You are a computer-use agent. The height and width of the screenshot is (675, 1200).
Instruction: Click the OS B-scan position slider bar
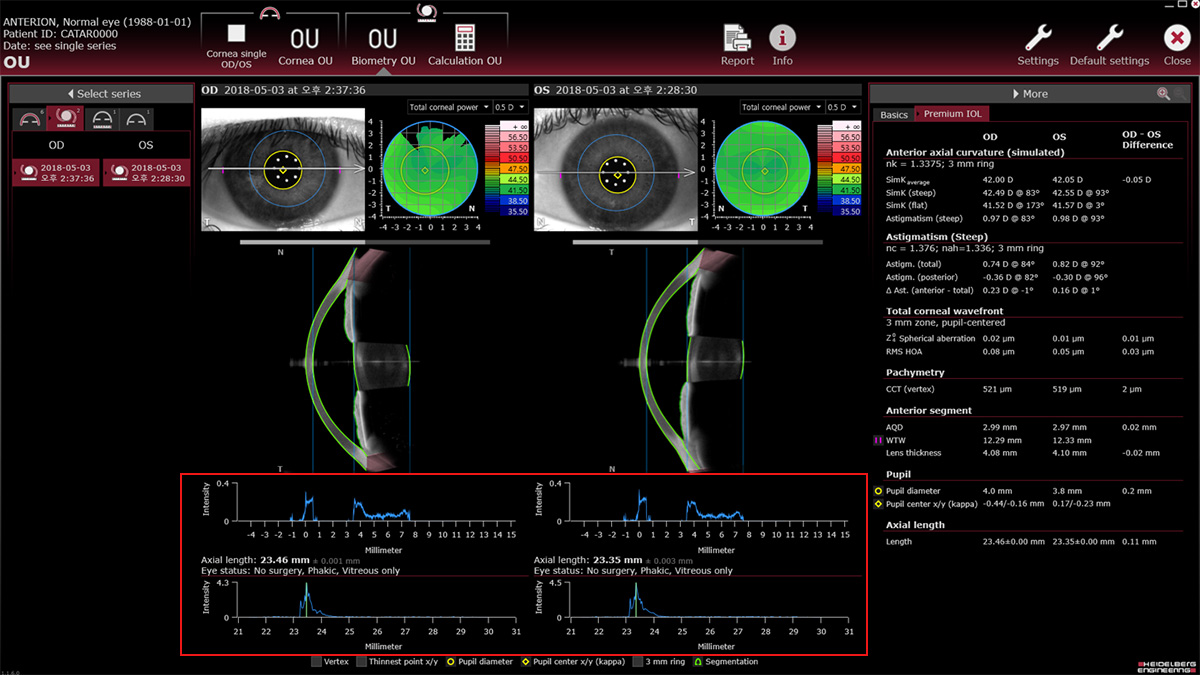click(x=698, y=242)
